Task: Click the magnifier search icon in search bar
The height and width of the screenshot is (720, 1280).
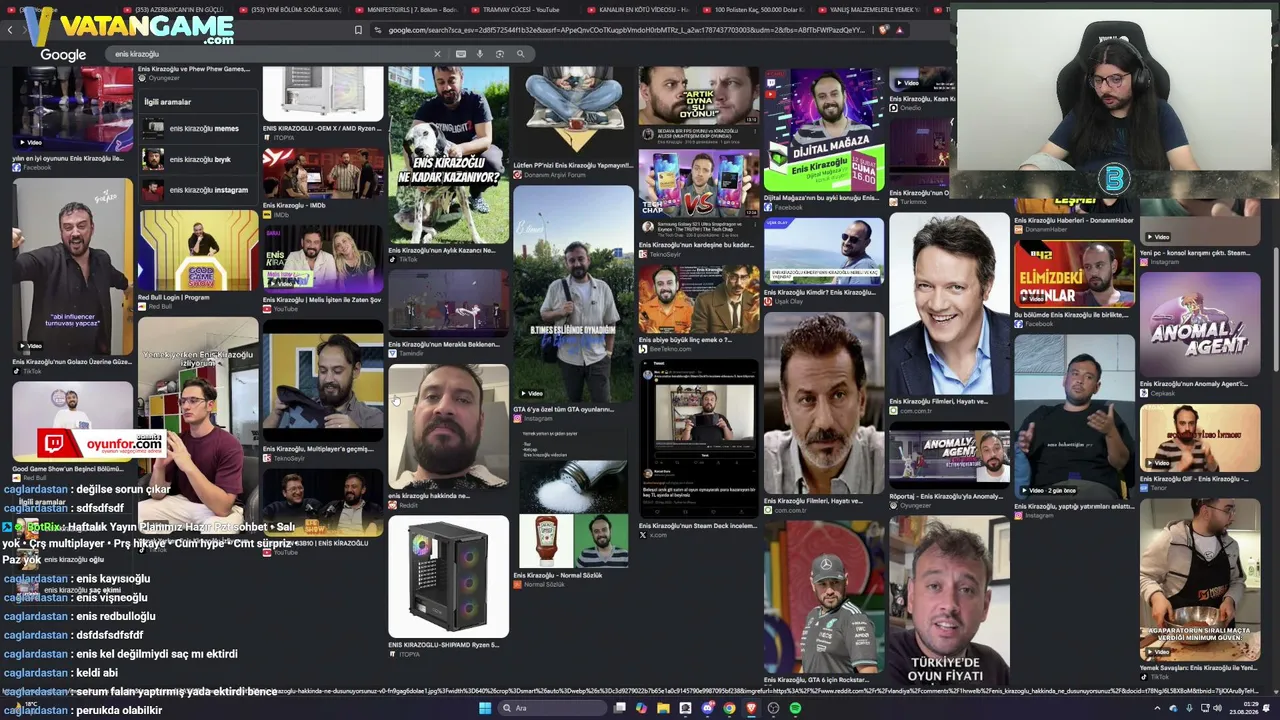Action: (520, 54)
